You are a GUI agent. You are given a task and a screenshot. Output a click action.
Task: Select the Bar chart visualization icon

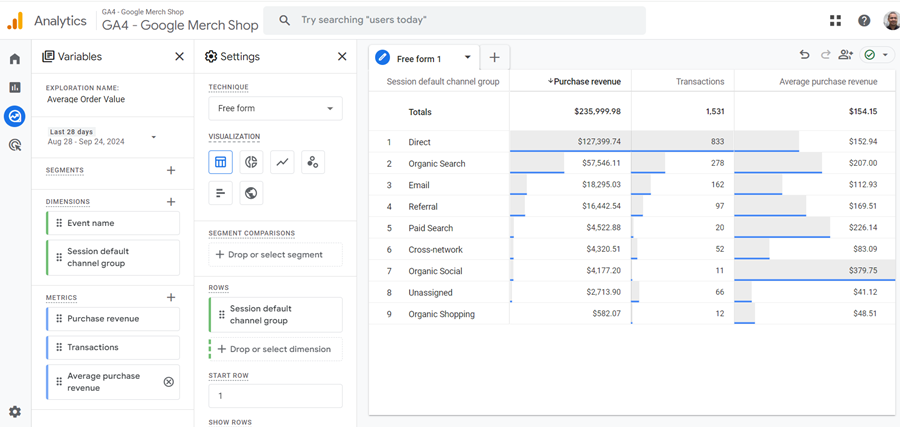(x=220, y=193)
